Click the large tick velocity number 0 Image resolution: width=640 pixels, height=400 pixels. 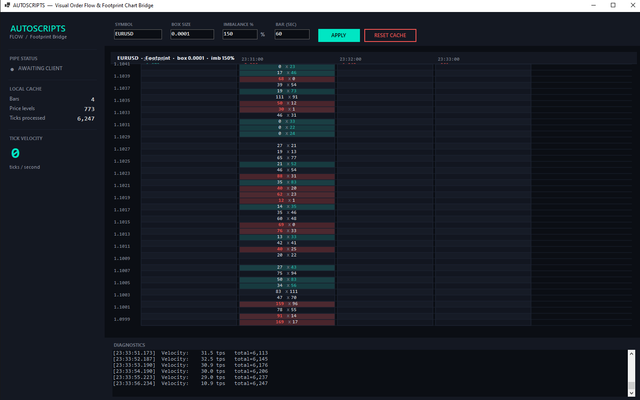[x=15, y=153]
